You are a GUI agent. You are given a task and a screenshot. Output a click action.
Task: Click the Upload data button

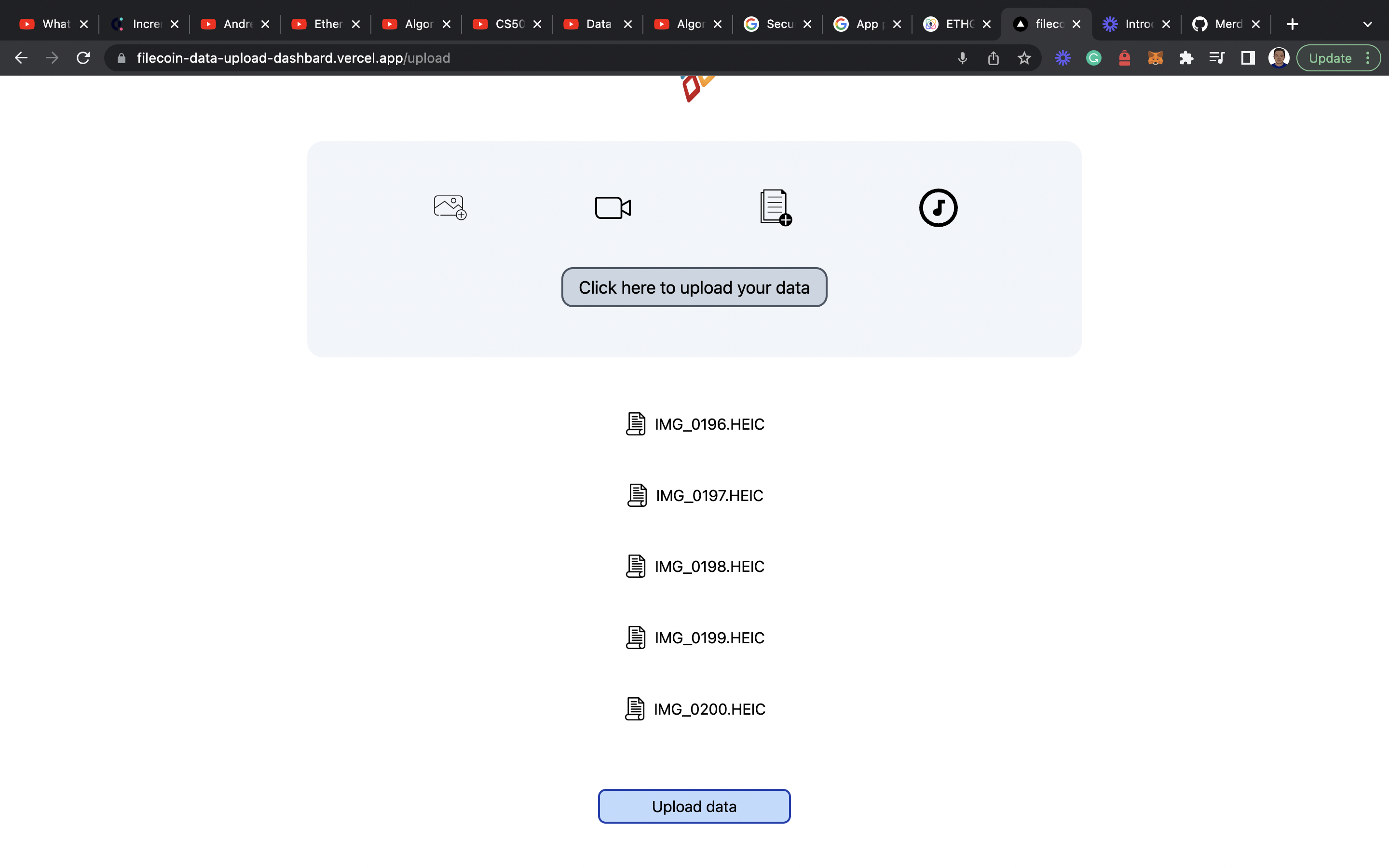pos(694,806)
